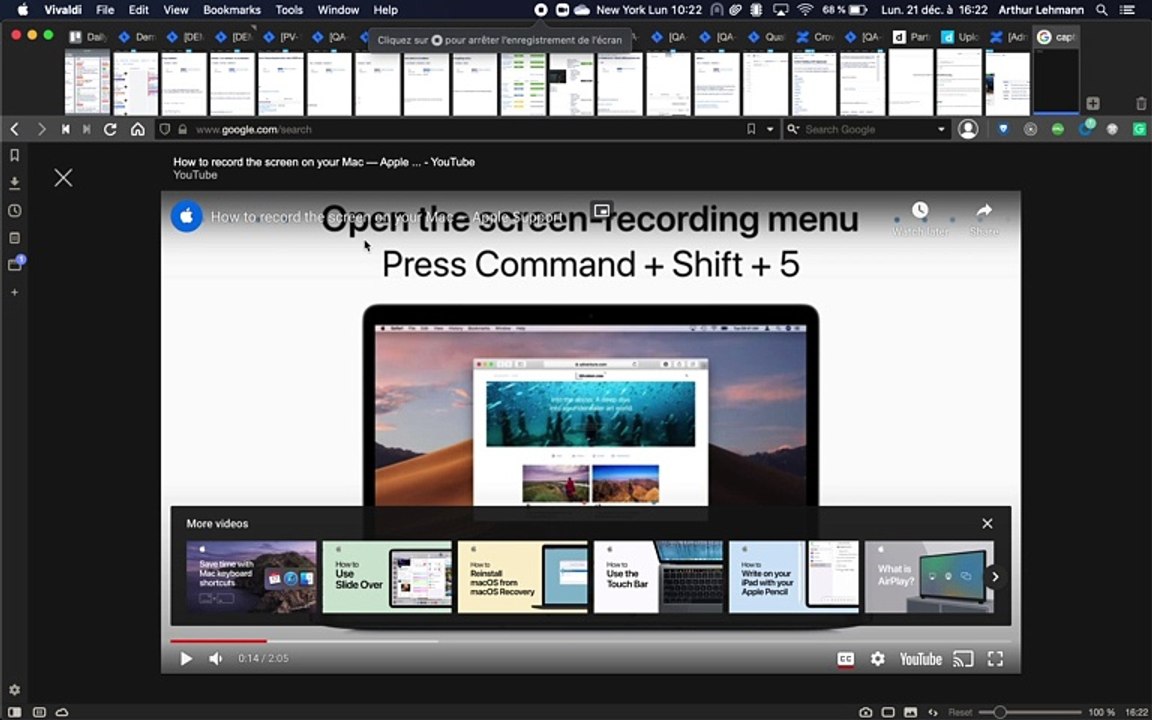
Task: Click Watch later on the video
Action: click(x=920, y=219)
